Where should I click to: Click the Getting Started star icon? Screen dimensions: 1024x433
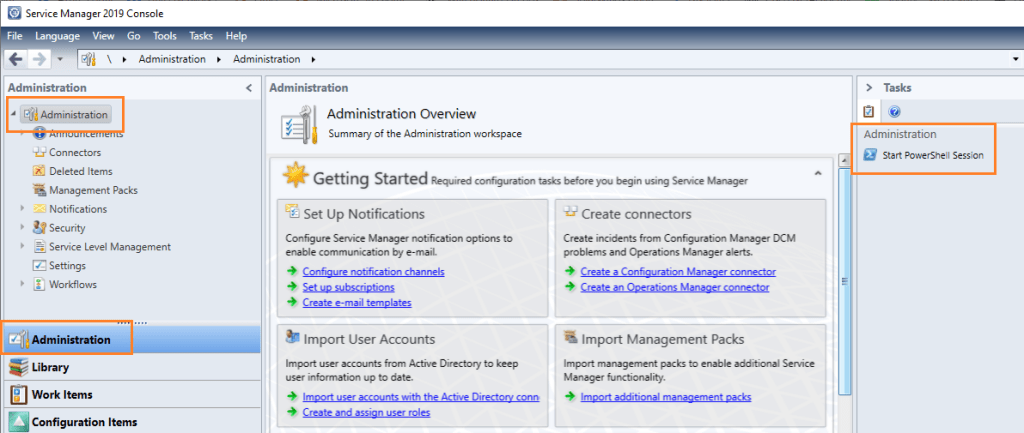pyautogui.click(x=296, y=176)
